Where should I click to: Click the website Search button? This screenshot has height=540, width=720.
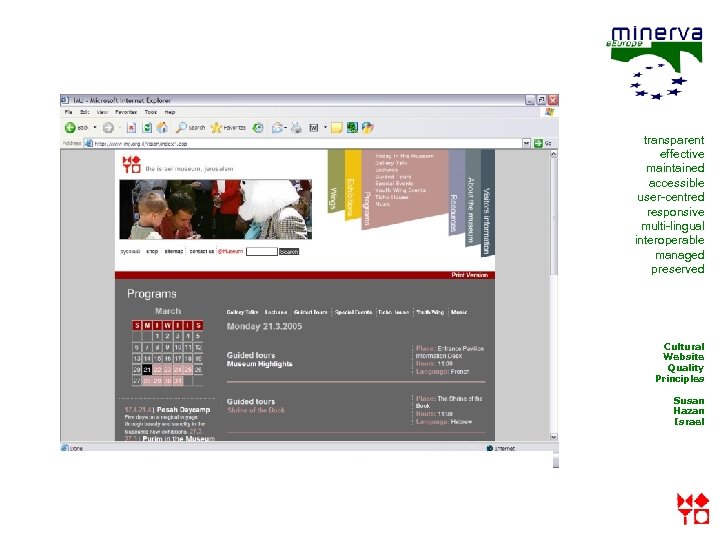[x=289, y=252]
